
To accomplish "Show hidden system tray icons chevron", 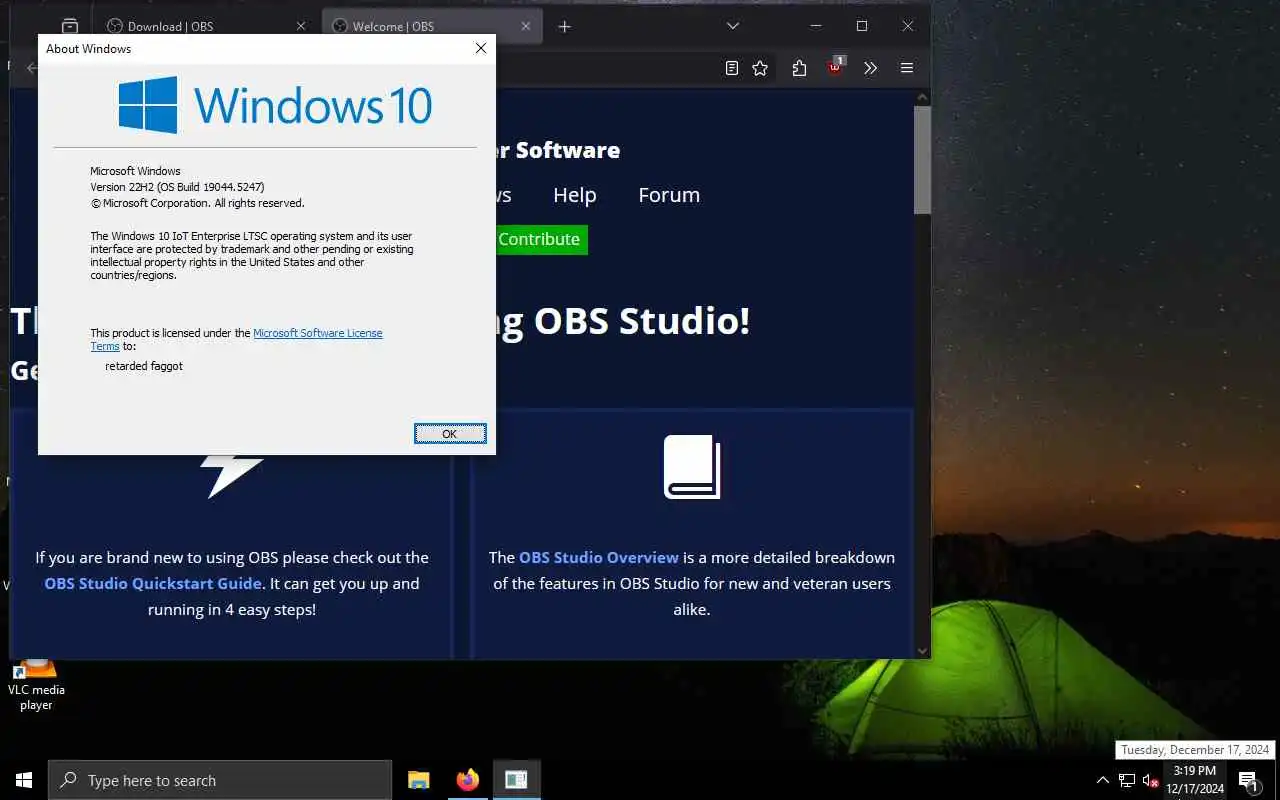I will click(x=1103, y=780).
